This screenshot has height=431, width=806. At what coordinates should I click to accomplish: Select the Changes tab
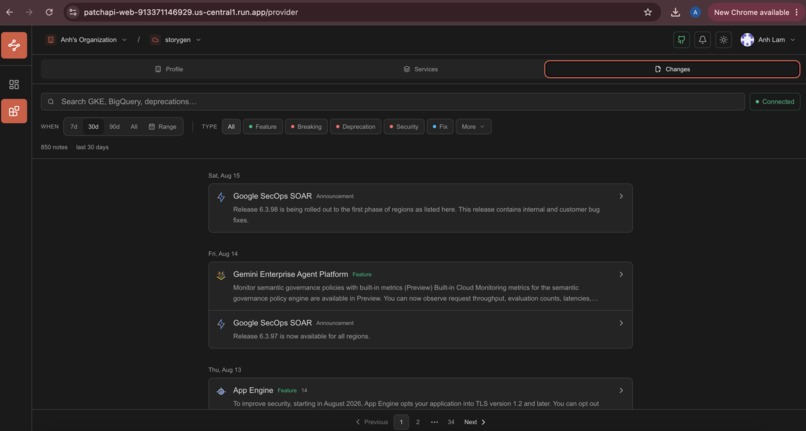(672, 69)
